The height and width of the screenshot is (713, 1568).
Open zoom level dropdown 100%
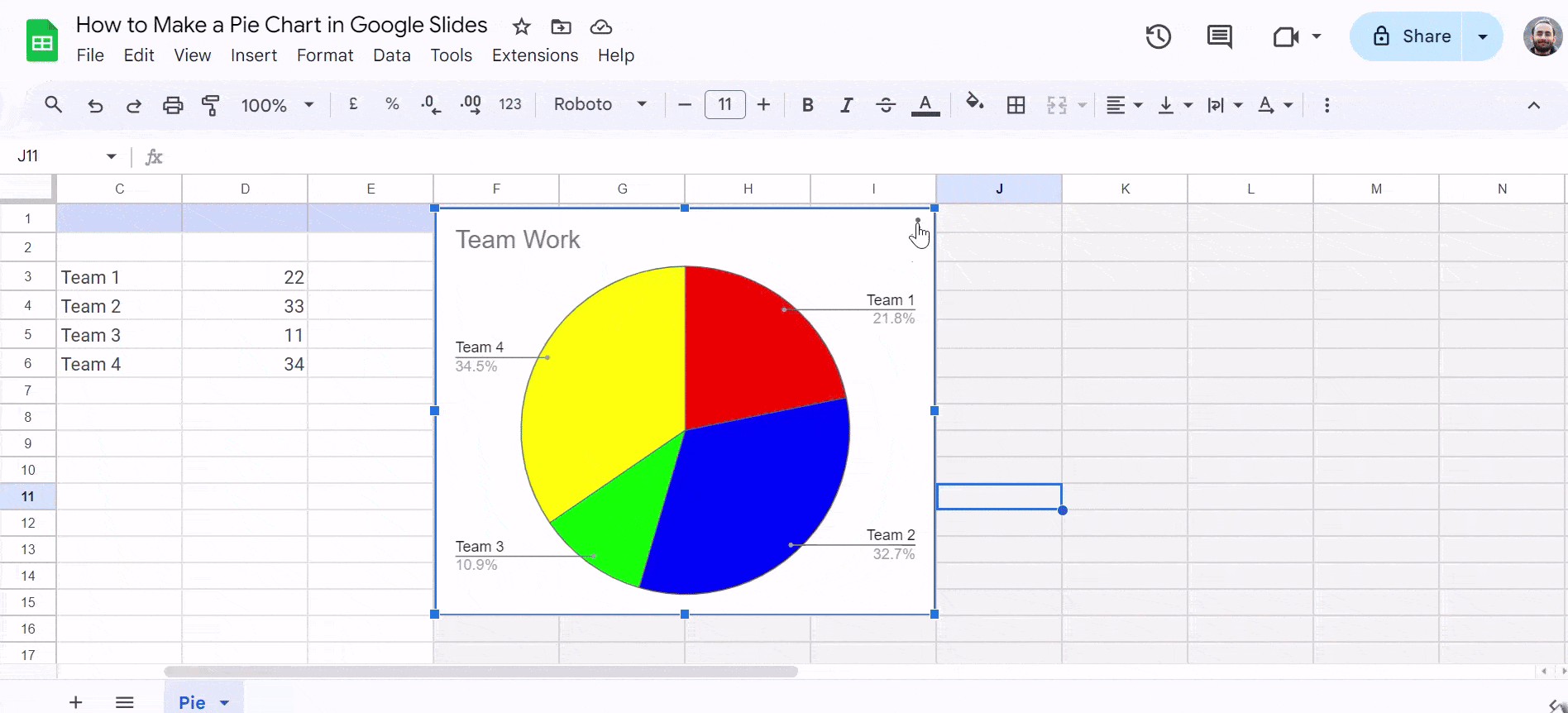point(277,105)
